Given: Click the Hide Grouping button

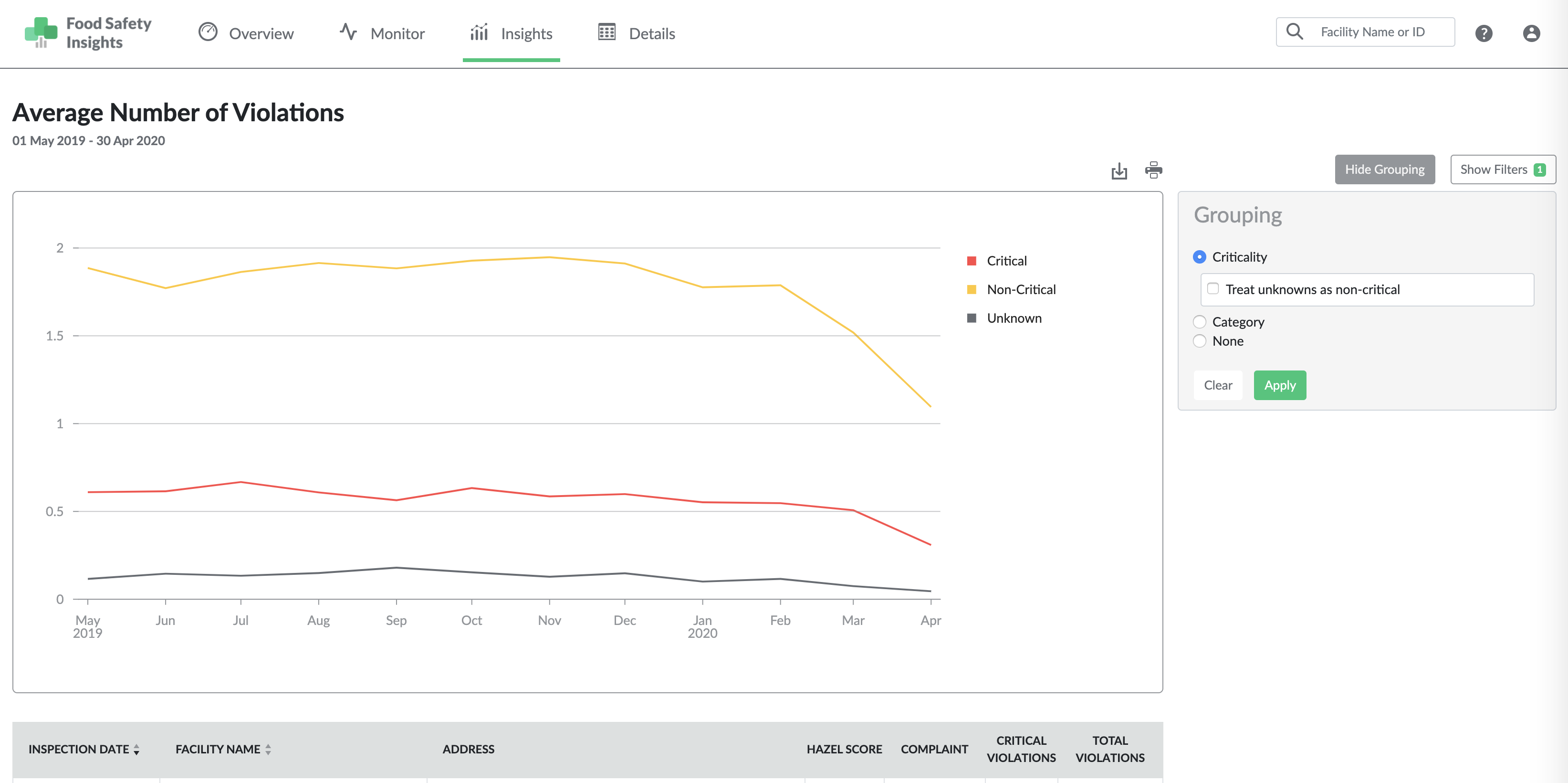Looking at the screenshot, I should pos(1384,169).
